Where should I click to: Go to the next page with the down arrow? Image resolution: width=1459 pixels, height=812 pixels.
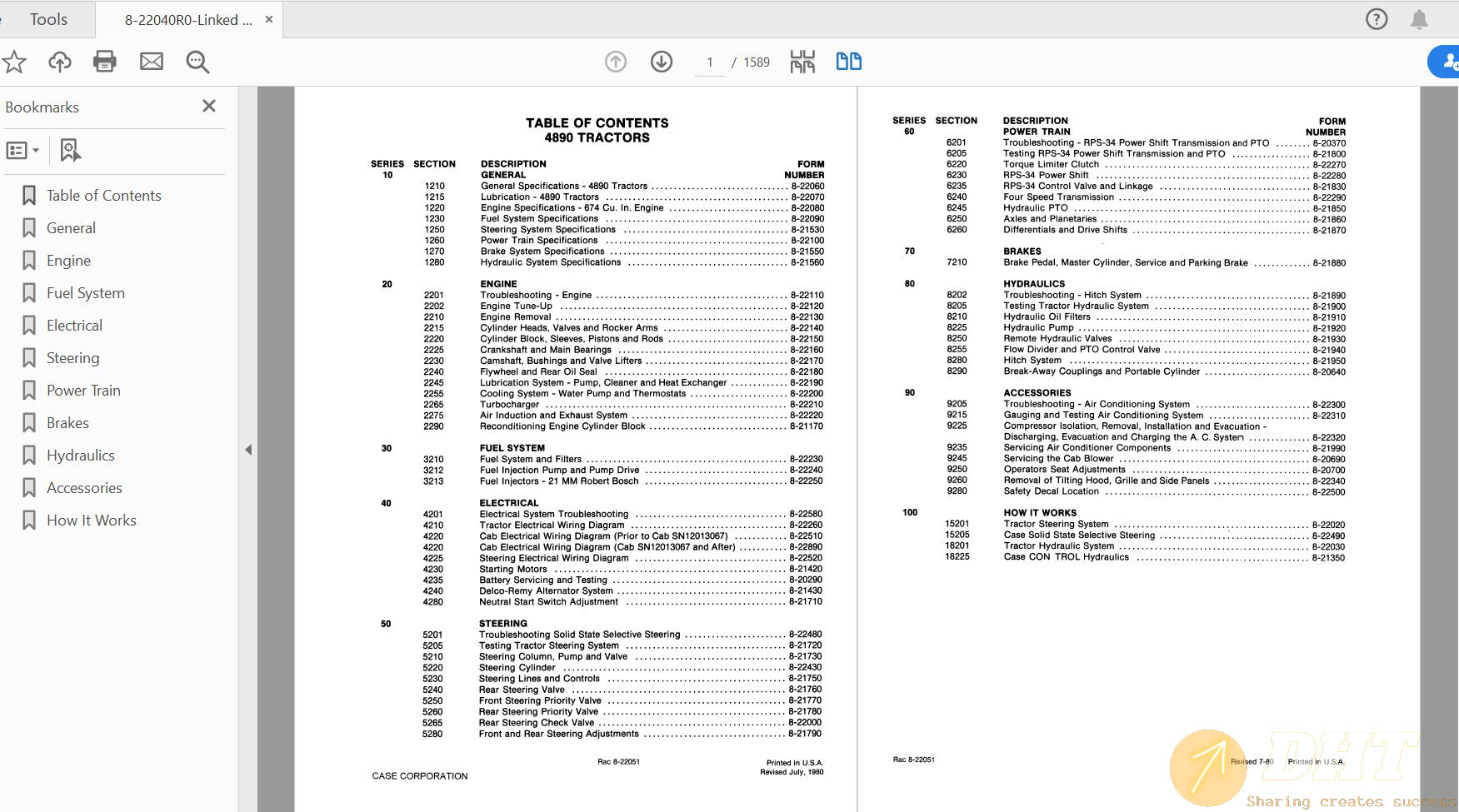pos(661,61)
